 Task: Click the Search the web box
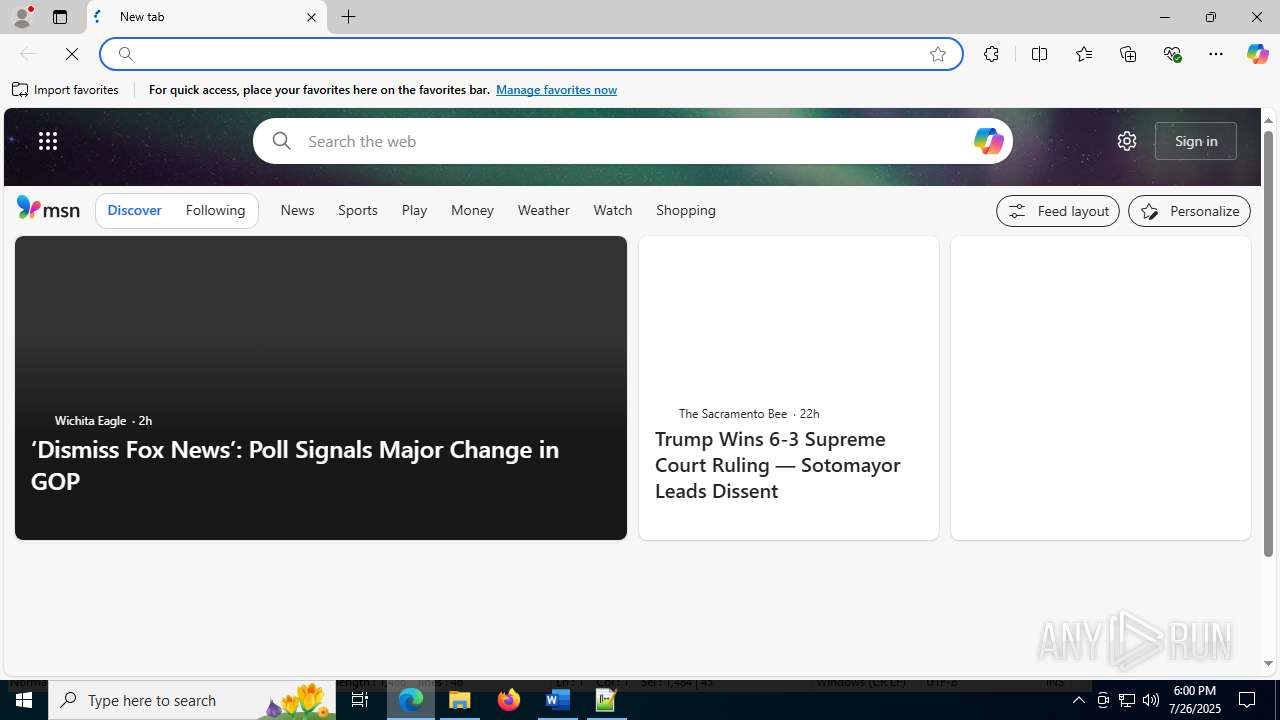pyautogui.click(x=632, y=141)
